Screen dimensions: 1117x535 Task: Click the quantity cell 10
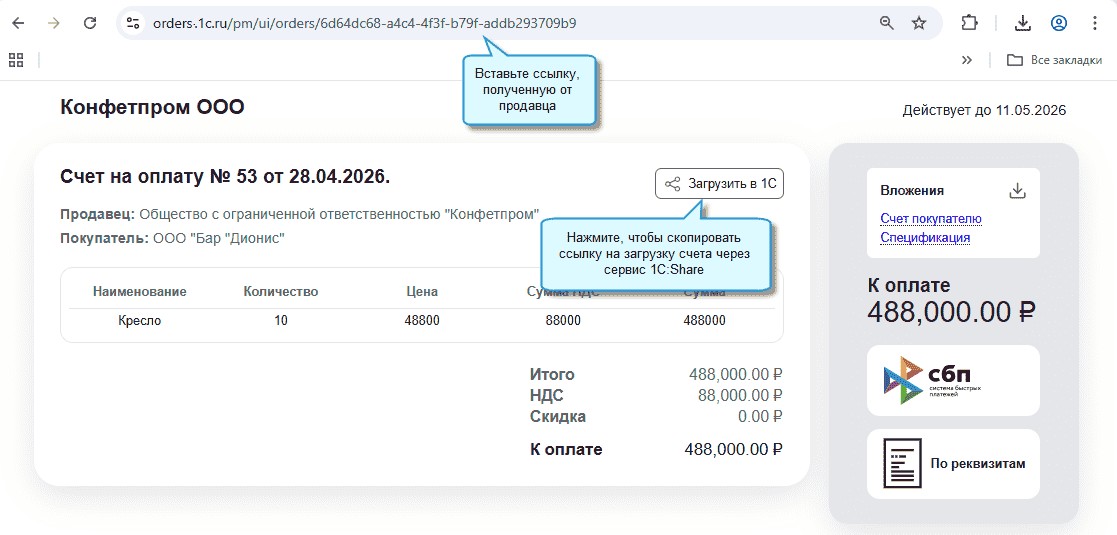281,321
